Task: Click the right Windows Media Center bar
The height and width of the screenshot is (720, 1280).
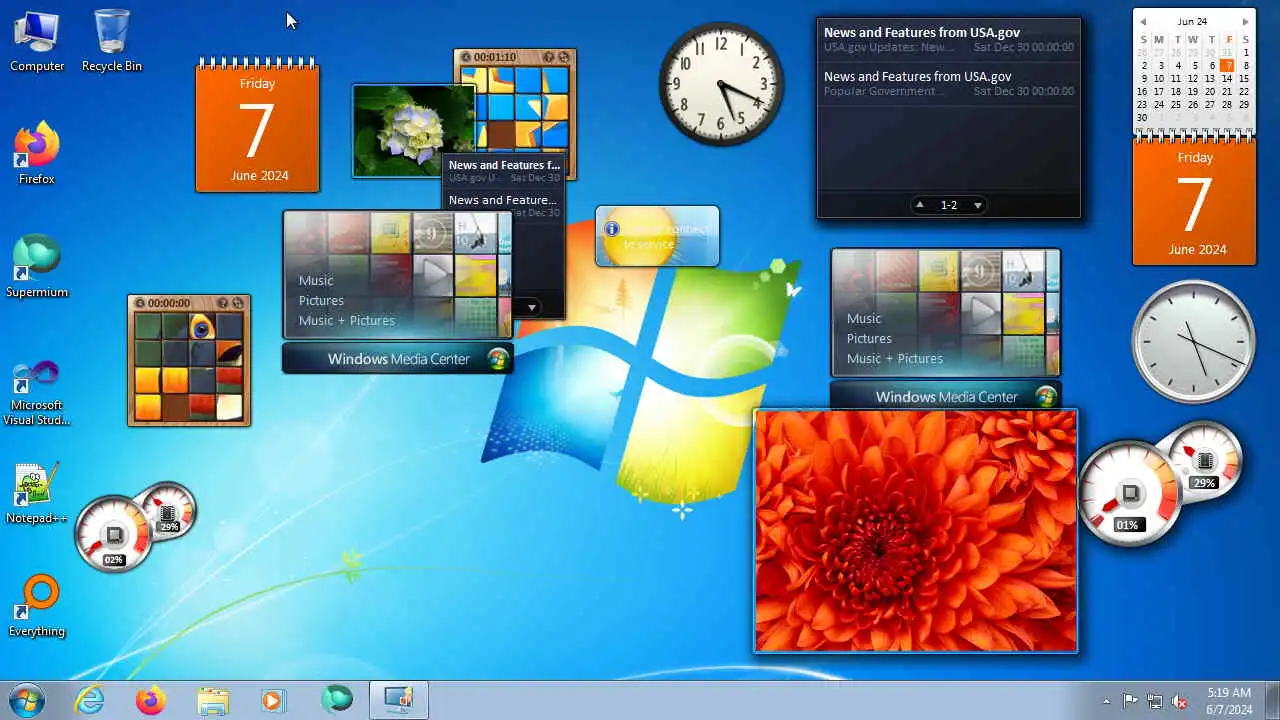Action: click(x=946, y=397)
